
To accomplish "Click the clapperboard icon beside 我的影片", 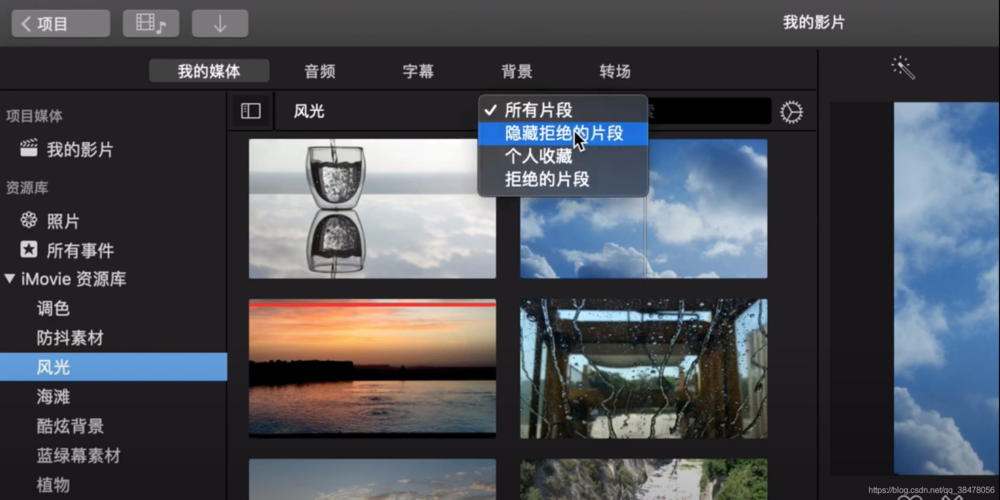I will (29, 149).
